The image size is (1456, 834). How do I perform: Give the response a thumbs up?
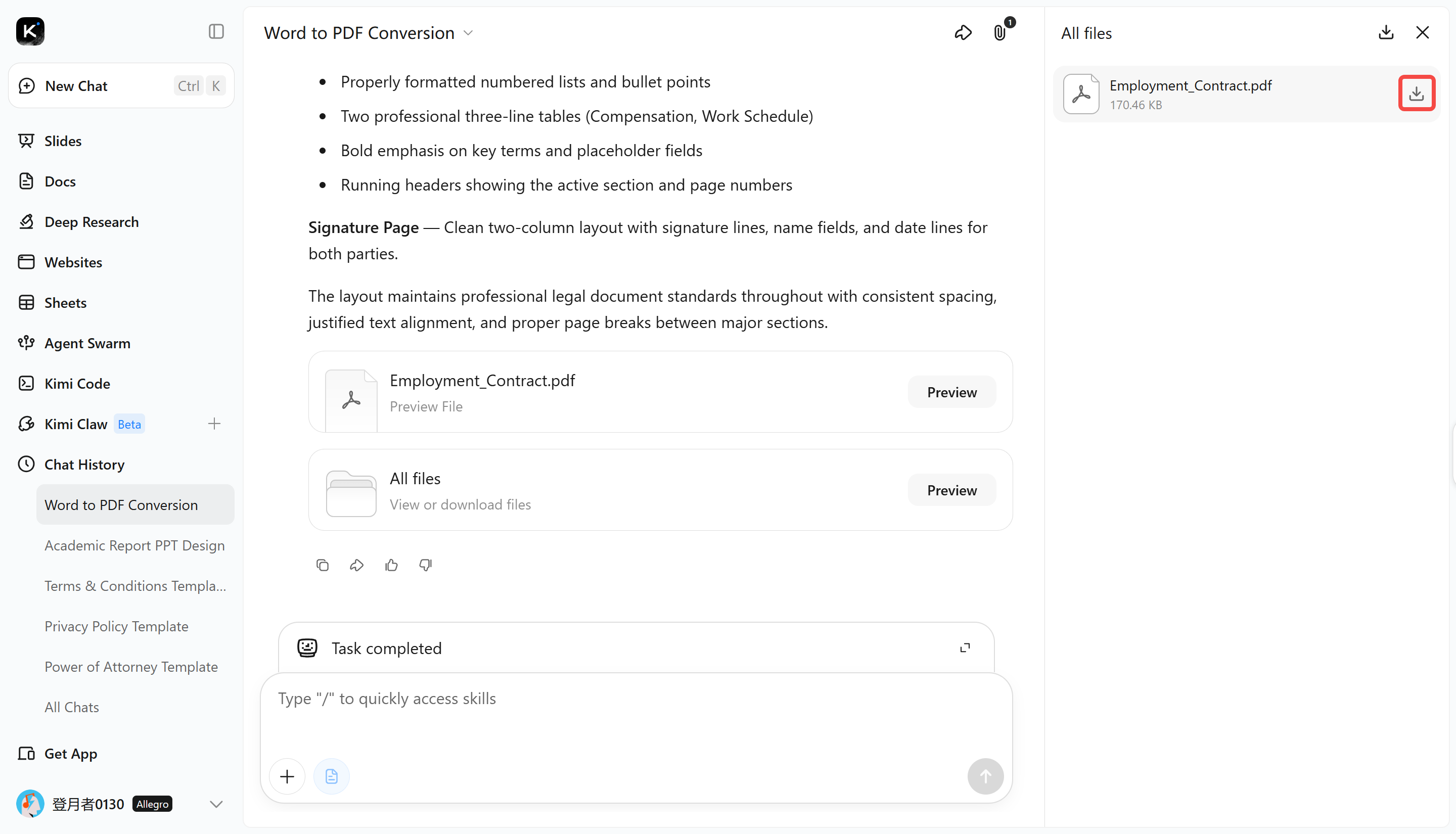[x=391, y=566]
